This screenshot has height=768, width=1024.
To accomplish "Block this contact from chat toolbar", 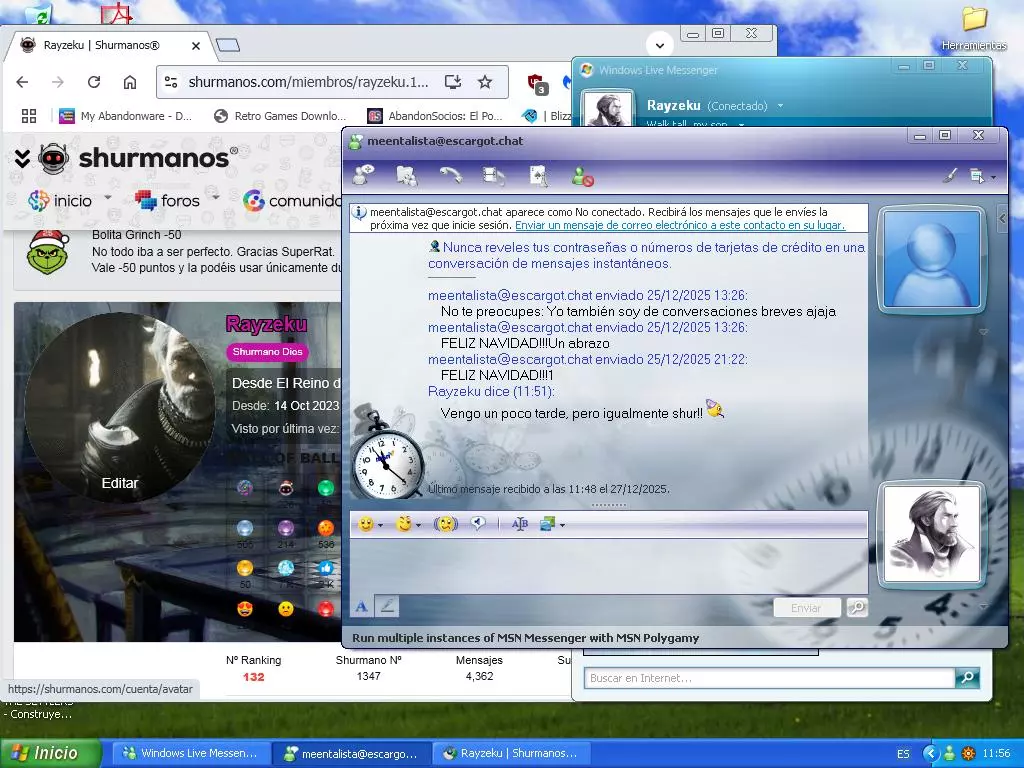I will tap(582, 176).
